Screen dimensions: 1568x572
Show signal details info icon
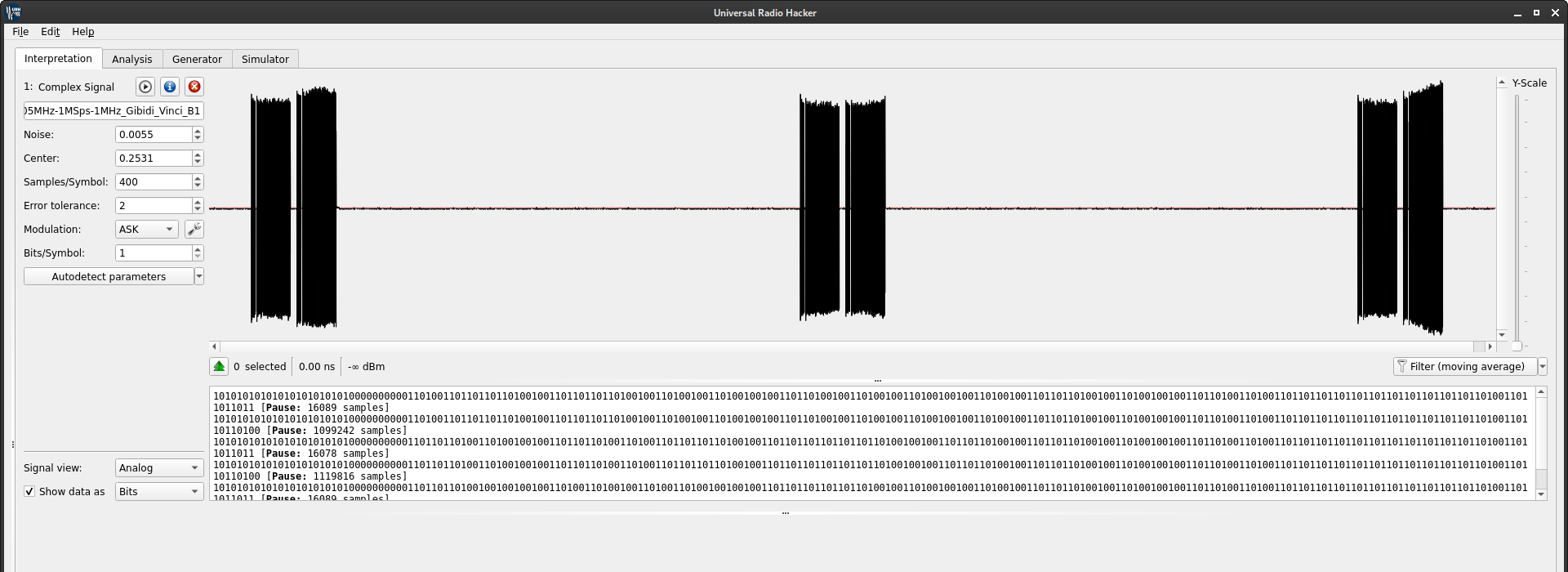point(170,87)
